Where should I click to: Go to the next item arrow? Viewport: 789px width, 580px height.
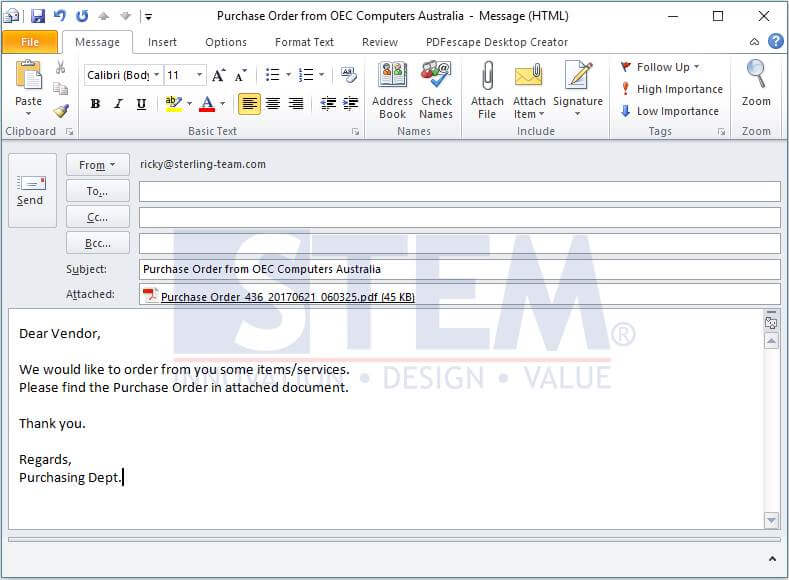tap(125, 16)
